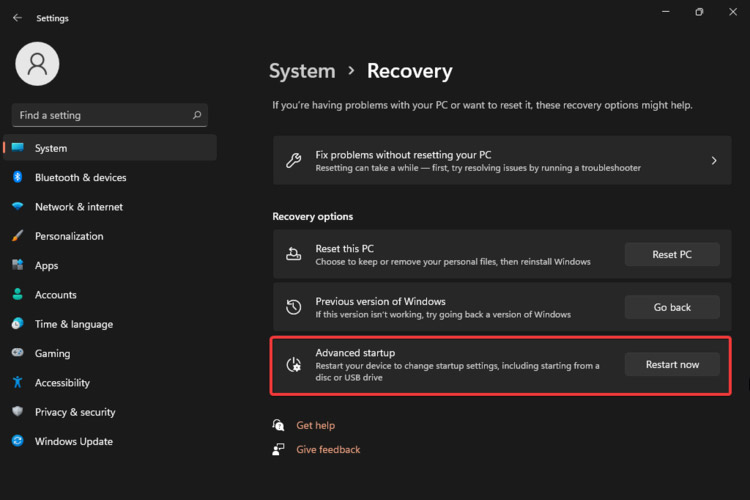750x500 pixels.
Task: Click the Go back button
Action: pyautogui.click(x=672, y=307)
